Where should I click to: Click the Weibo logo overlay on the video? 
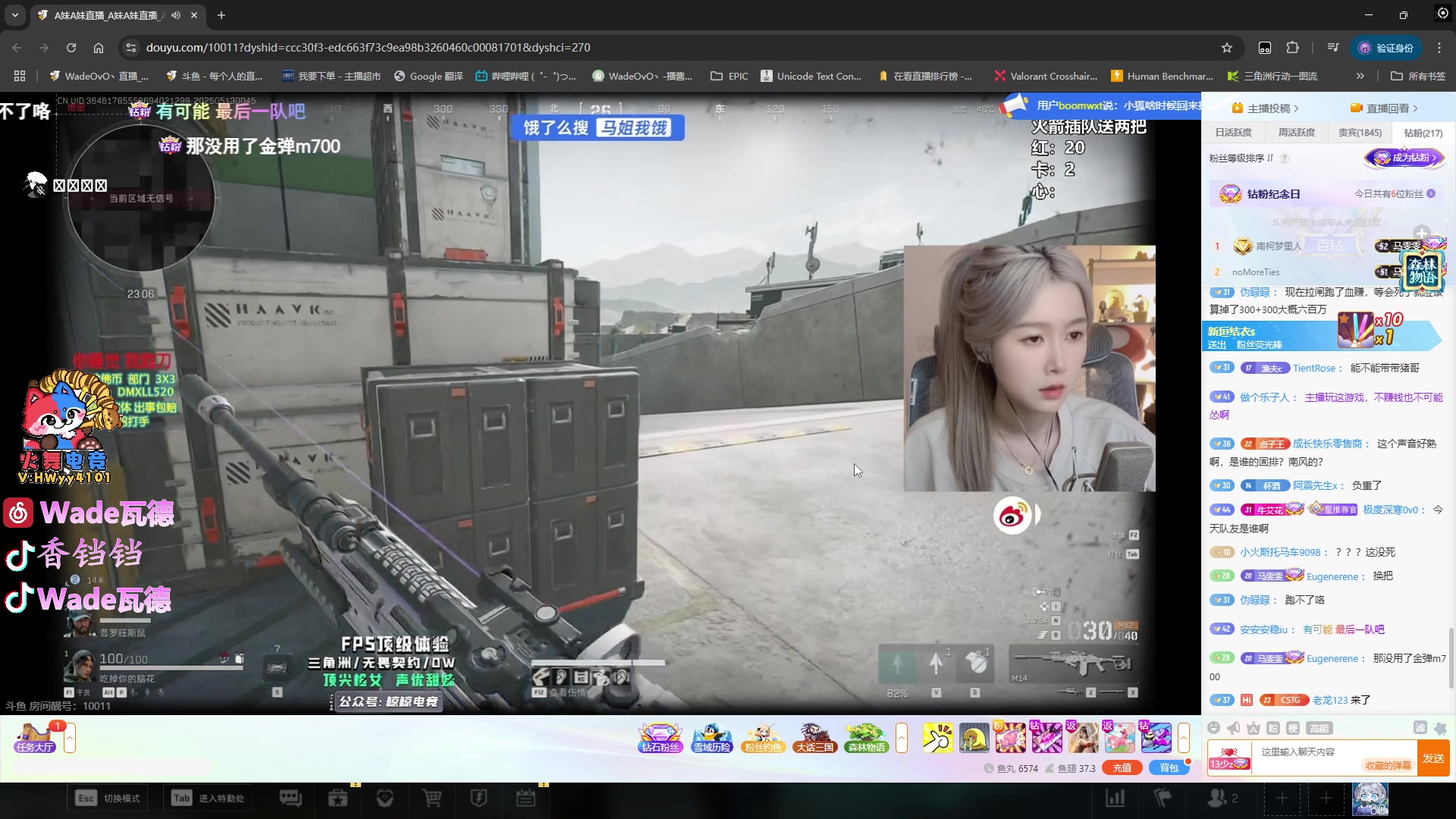(x=1012, y=516)
